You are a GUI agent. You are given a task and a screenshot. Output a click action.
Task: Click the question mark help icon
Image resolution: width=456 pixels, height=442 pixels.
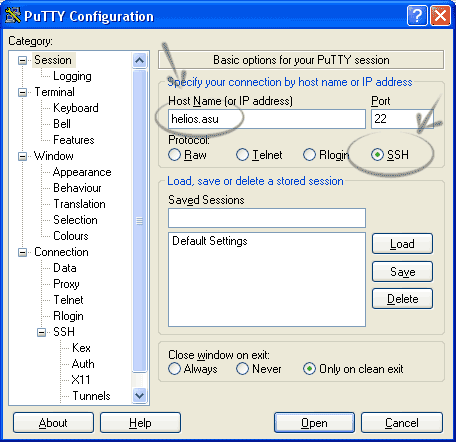[417, 15]
